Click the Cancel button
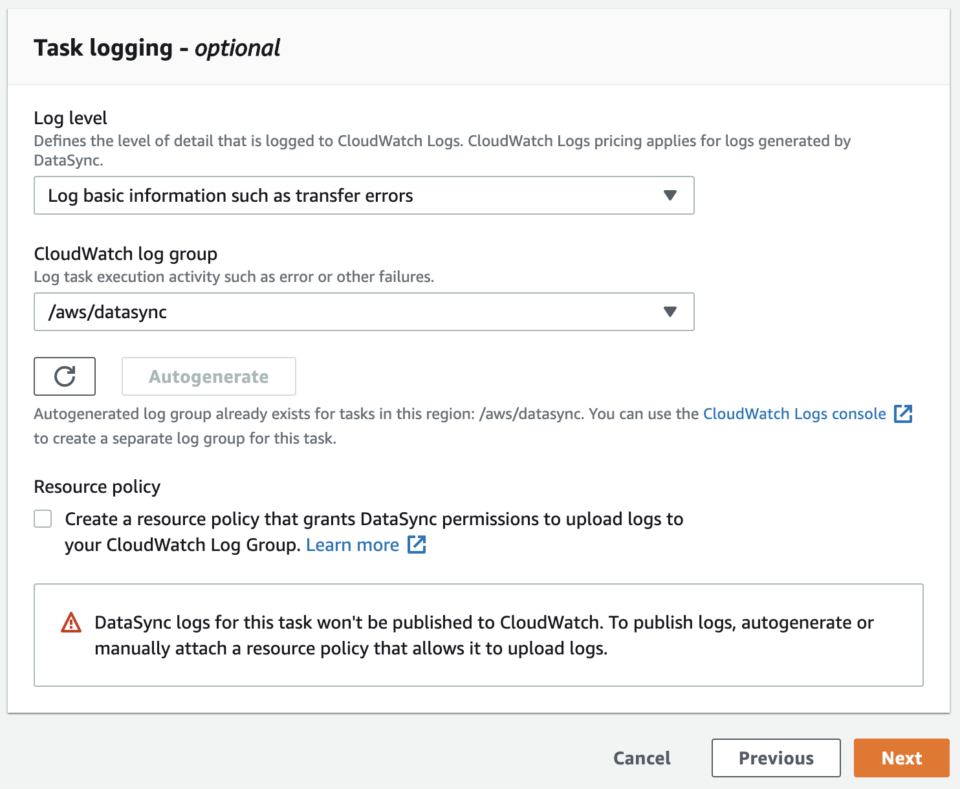The height and width of the screenshot is (789, 960). point(641,758)
